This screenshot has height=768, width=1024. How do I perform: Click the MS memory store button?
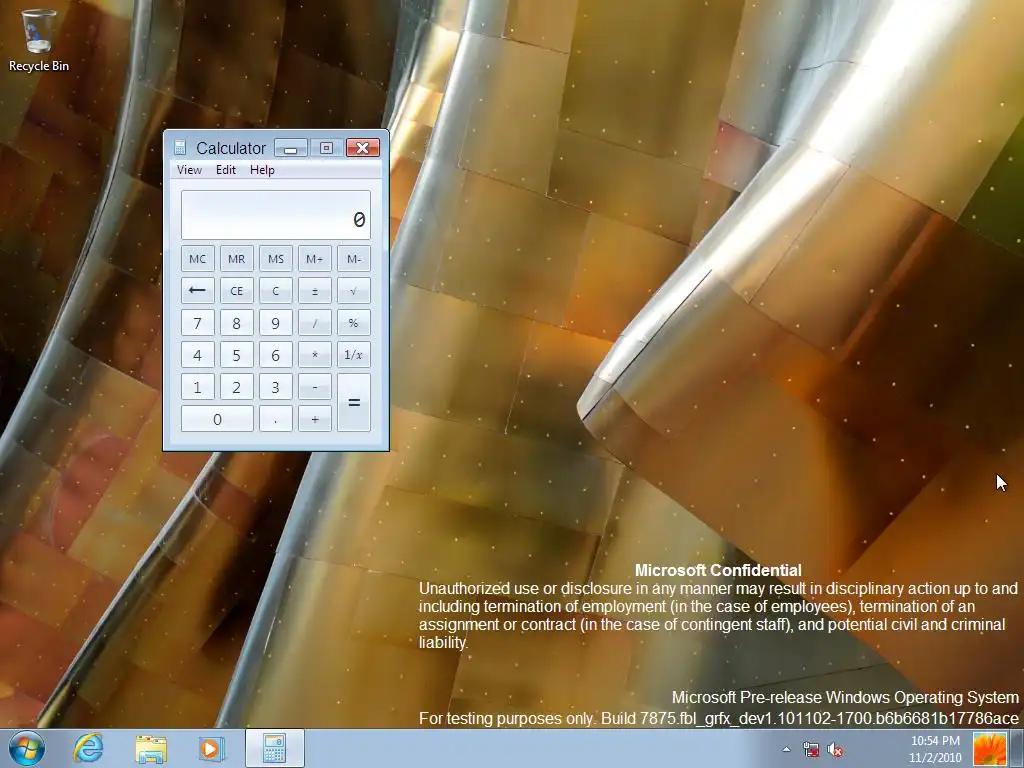(276, 259)
